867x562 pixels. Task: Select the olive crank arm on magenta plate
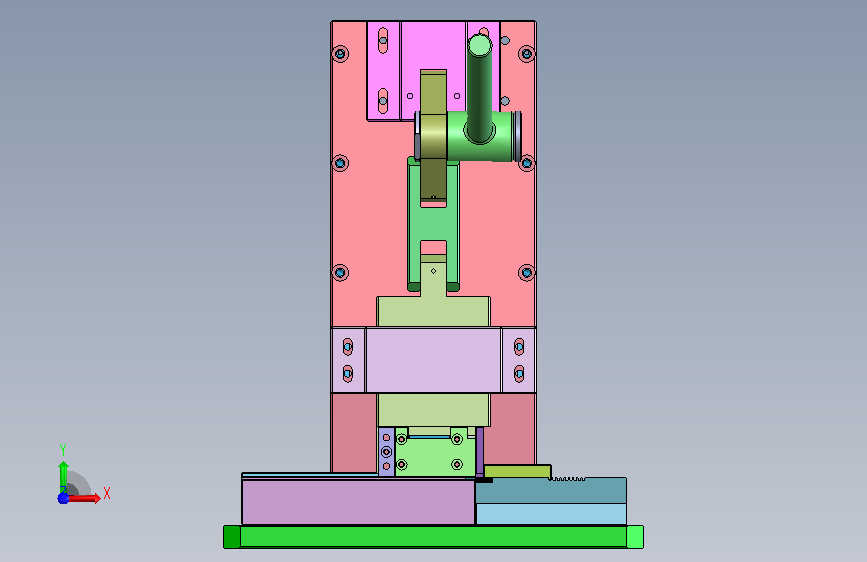click(x=433, y=136)
